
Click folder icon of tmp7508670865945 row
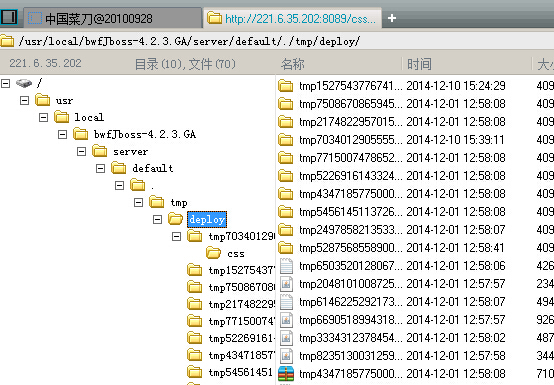tap(285, 104)
